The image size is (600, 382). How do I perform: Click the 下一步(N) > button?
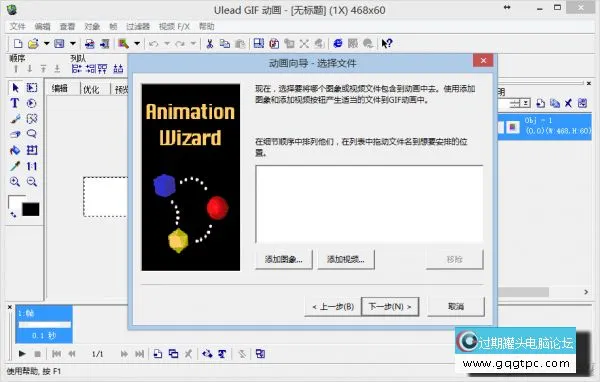coord(390,307)
